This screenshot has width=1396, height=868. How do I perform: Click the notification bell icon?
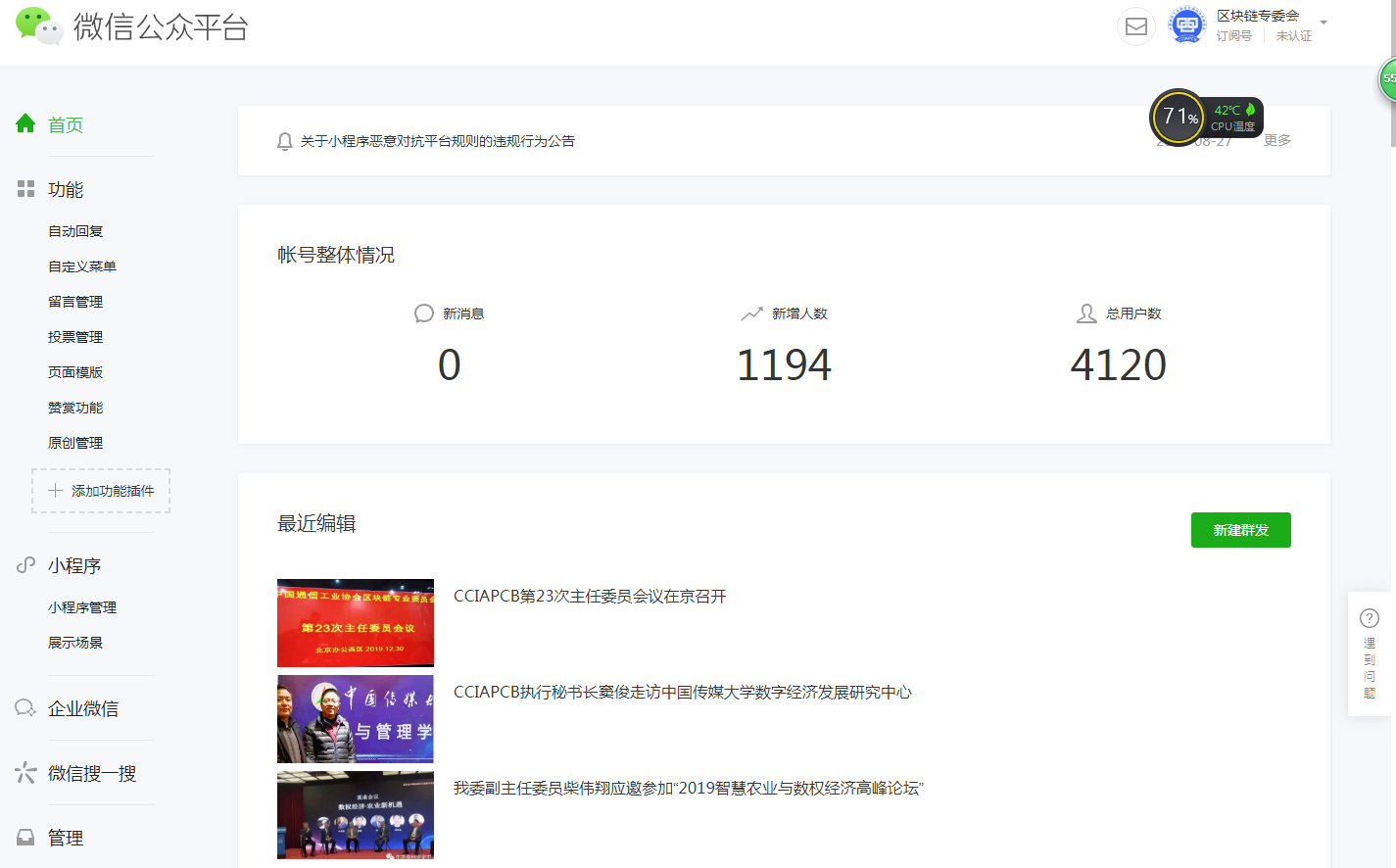[284, 141]
